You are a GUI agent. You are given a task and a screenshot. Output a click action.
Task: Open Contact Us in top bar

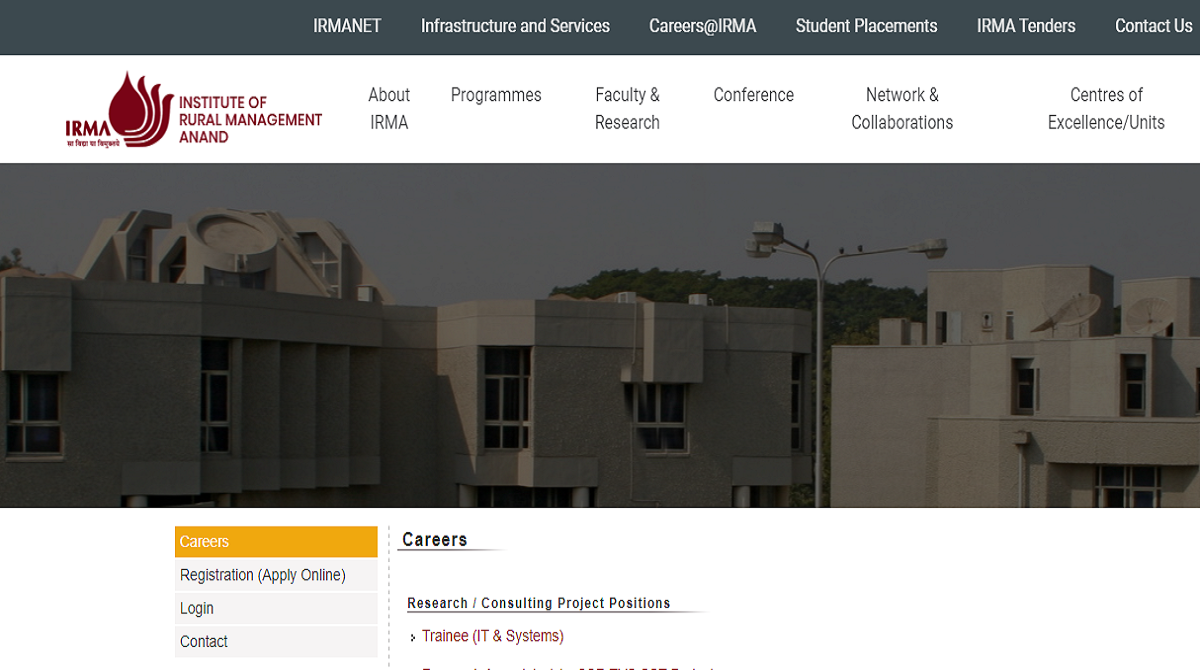coord(1153,26)
